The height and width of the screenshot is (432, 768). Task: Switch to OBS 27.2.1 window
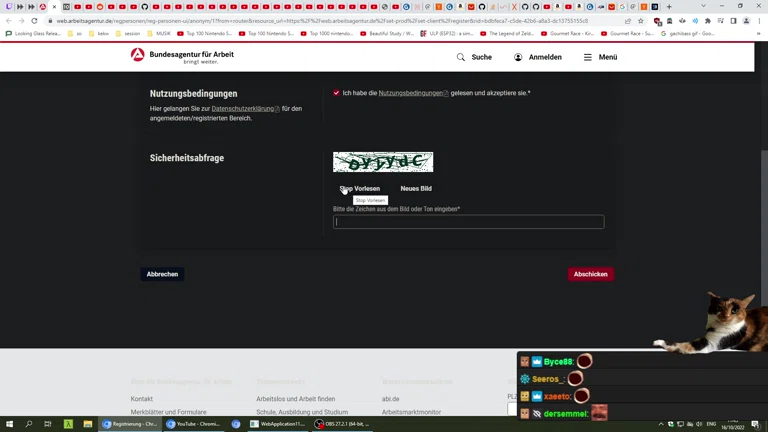[343, 424]
